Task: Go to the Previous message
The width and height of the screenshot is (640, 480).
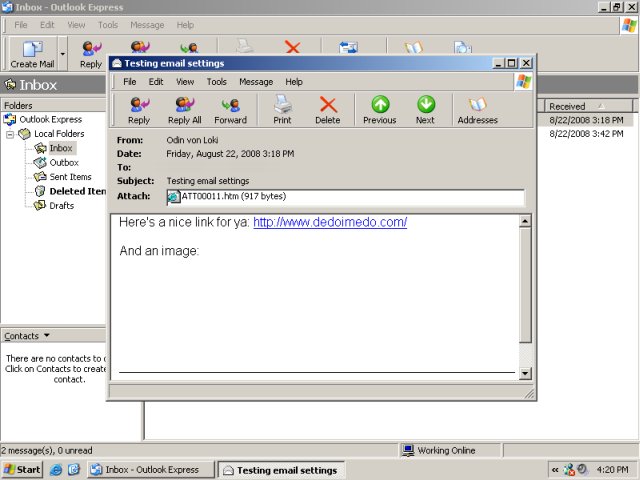Action: point(380,110)
